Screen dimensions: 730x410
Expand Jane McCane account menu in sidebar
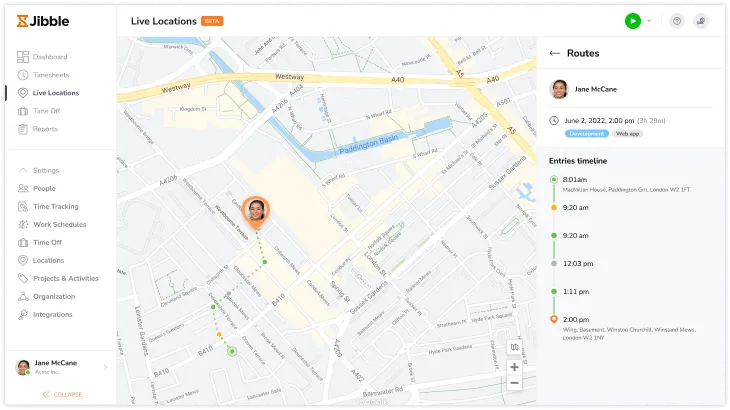tap(105, 368)
